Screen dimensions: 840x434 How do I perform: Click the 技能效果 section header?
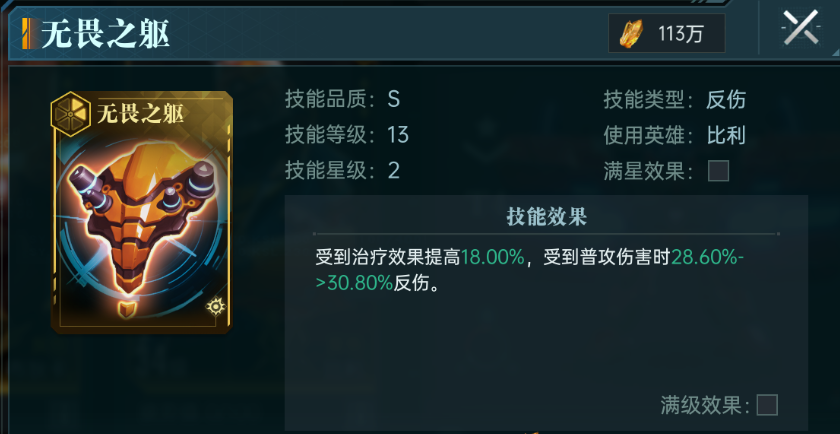pyautogui.click(x=546, y=218)
